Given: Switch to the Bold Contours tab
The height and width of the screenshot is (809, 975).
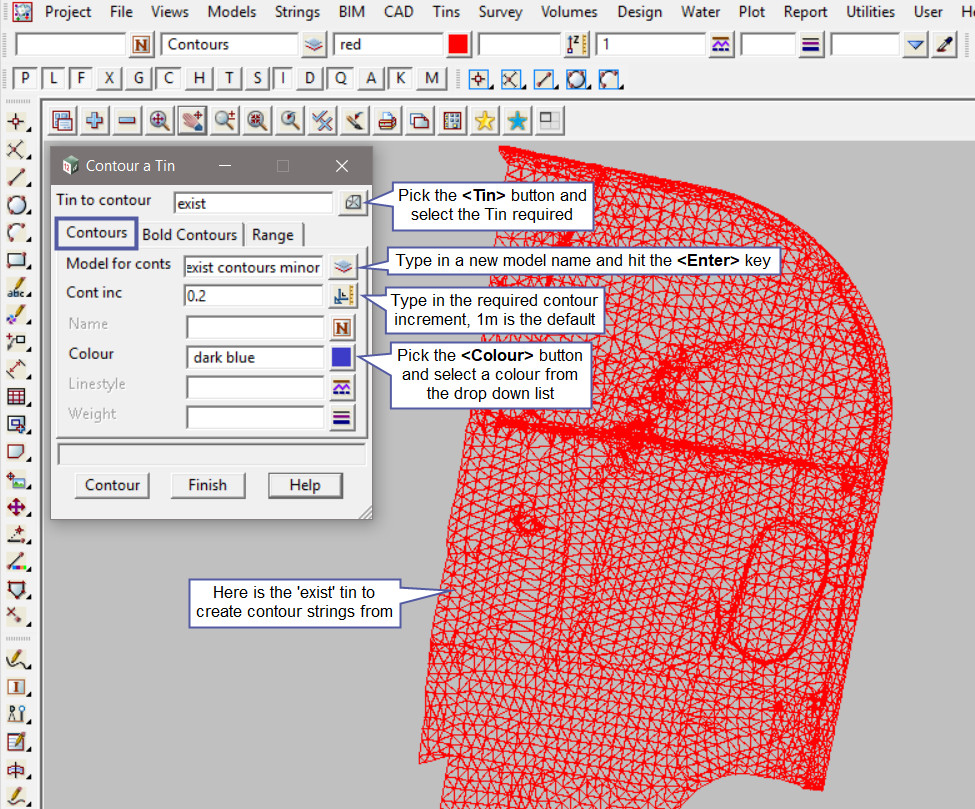Looking at the screenshot, I should coord(190,235).
